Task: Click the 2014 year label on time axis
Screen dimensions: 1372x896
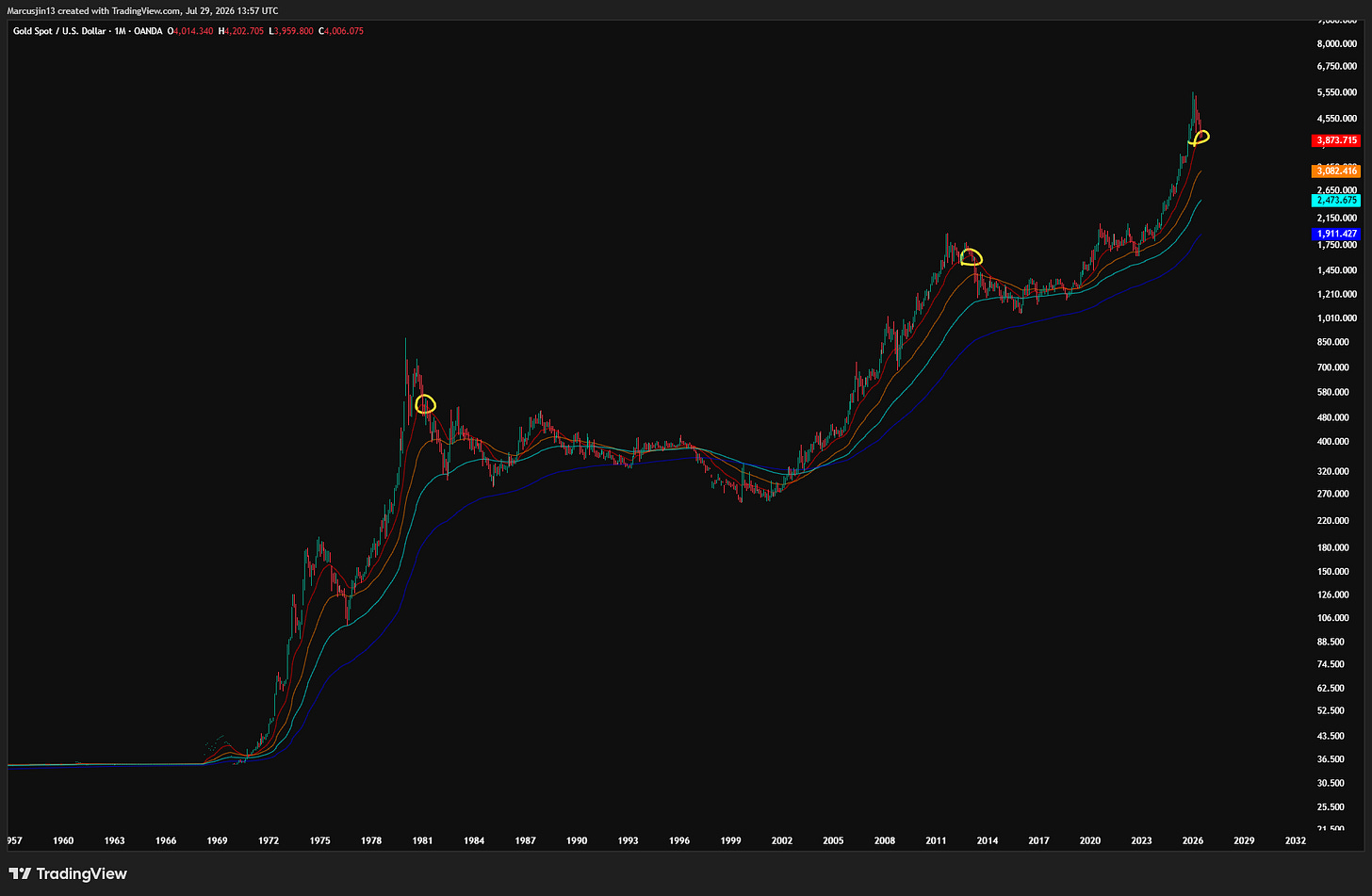Action: point(987,840)
